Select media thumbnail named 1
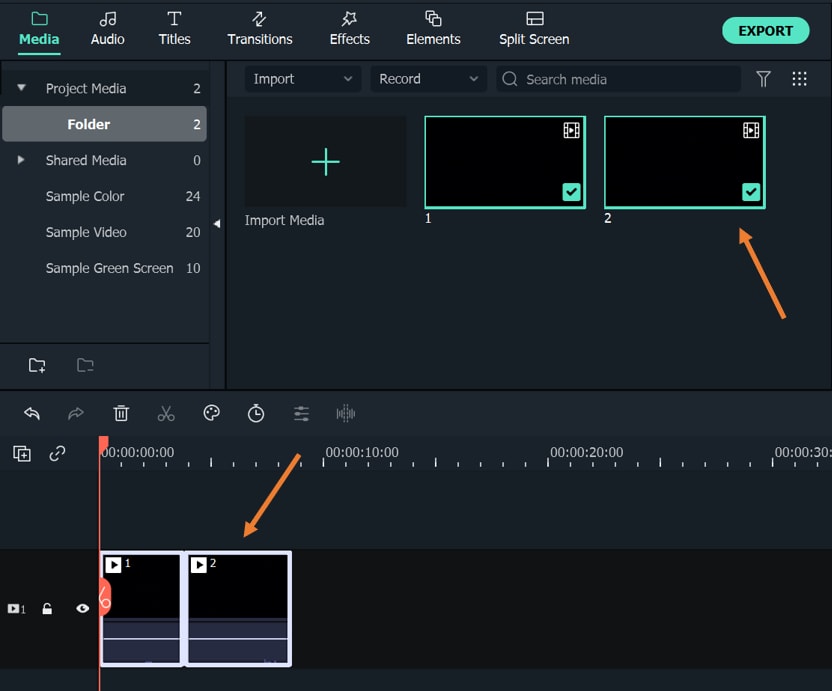Screen dimensions: 832x691 (x=505, y=162)
